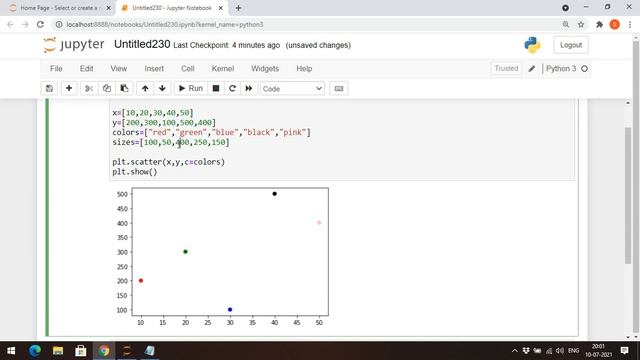Click the Jupyter logo
The width and height of the screenshot is (640, 360).
74,44
